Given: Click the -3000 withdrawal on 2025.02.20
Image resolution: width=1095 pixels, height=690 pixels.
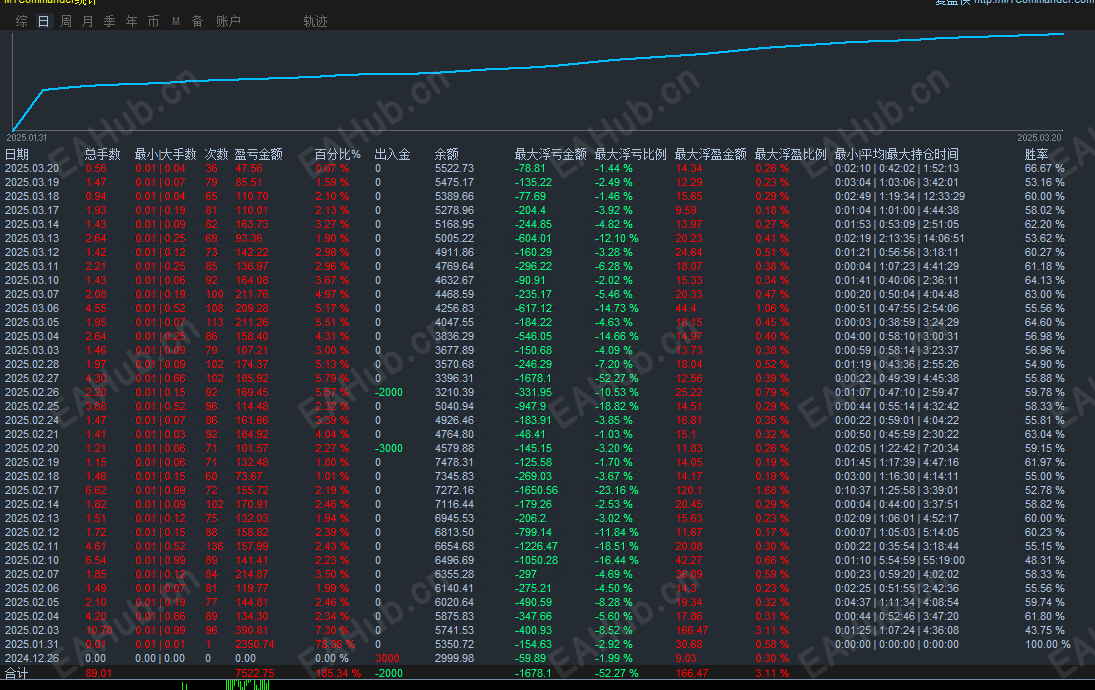Looking at the screenshot, I should 389,448.
